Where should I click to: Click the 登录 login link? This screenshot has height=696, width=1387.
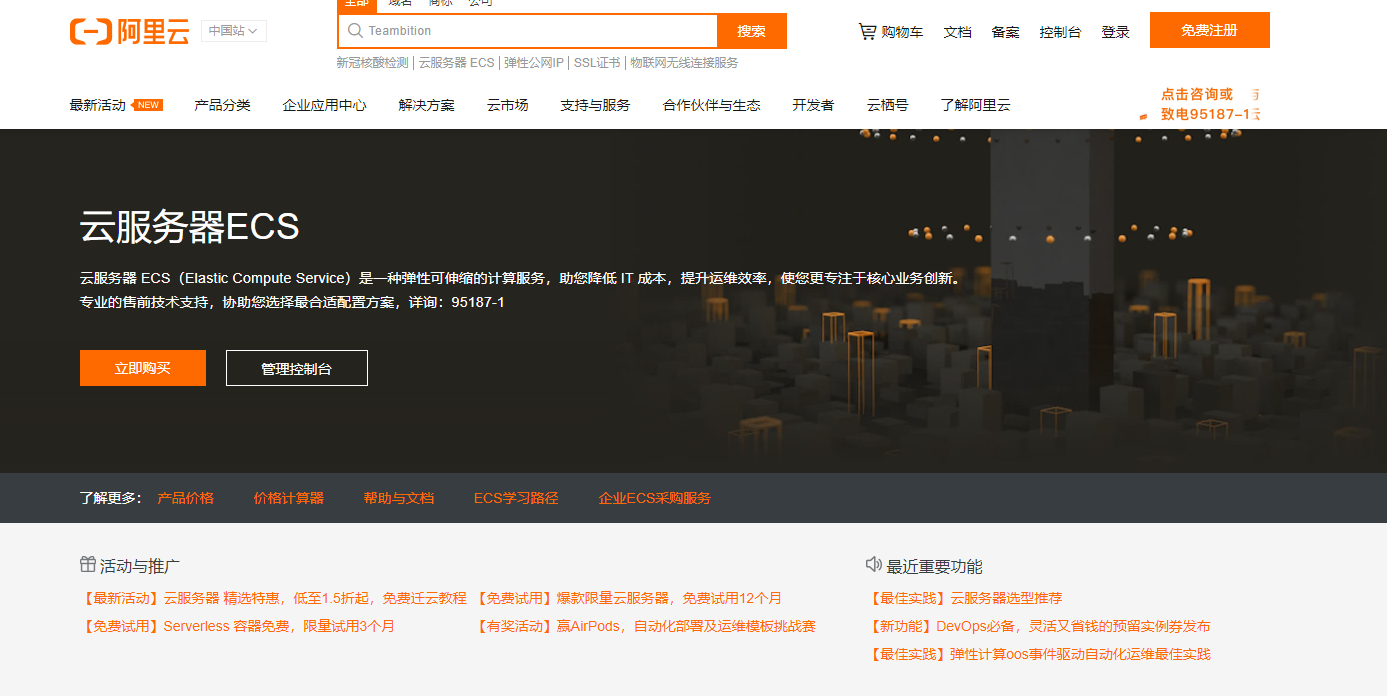click(x=1115, y=32)
